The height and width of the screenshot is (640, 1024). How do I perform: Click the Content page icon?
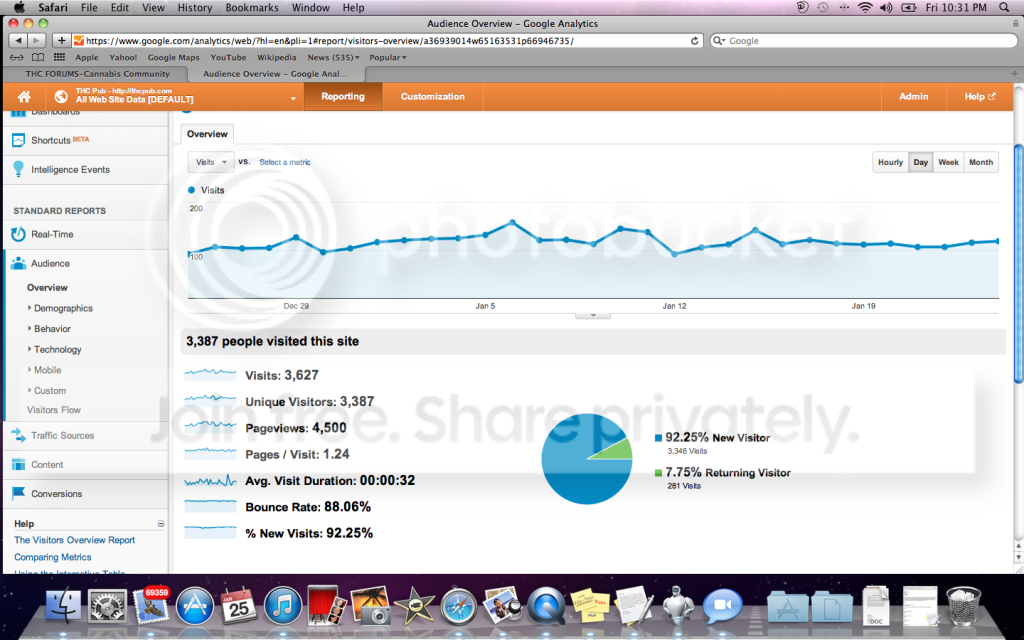18,464
